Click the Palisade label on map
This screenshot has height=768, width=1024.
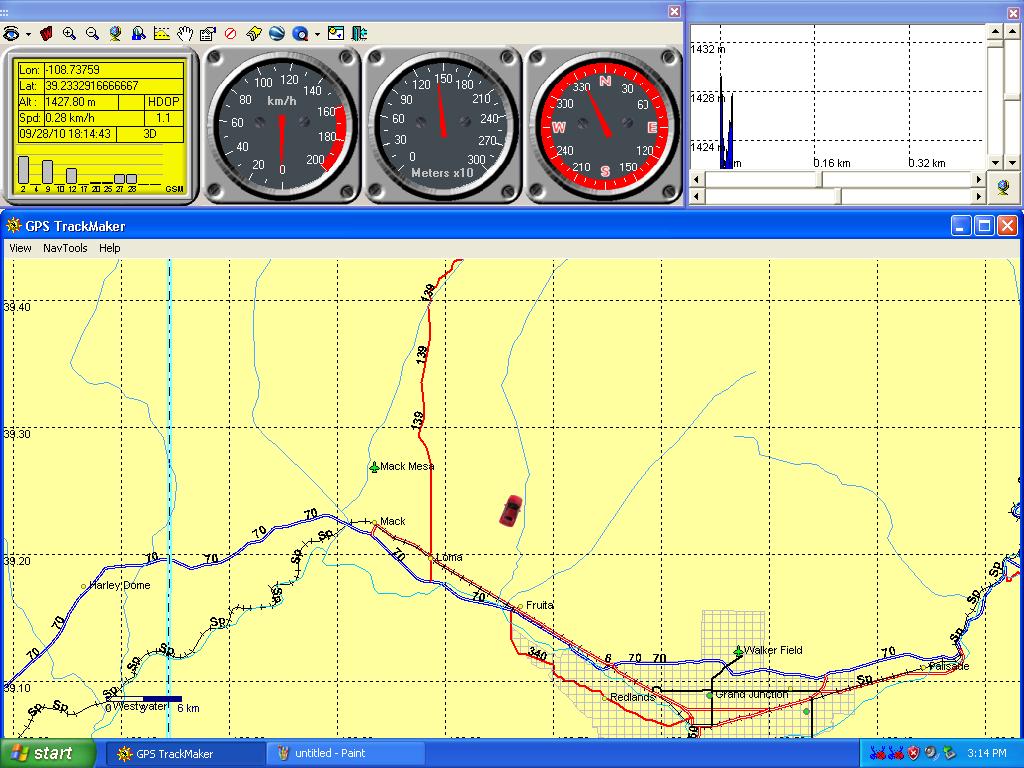pos(949,666)
